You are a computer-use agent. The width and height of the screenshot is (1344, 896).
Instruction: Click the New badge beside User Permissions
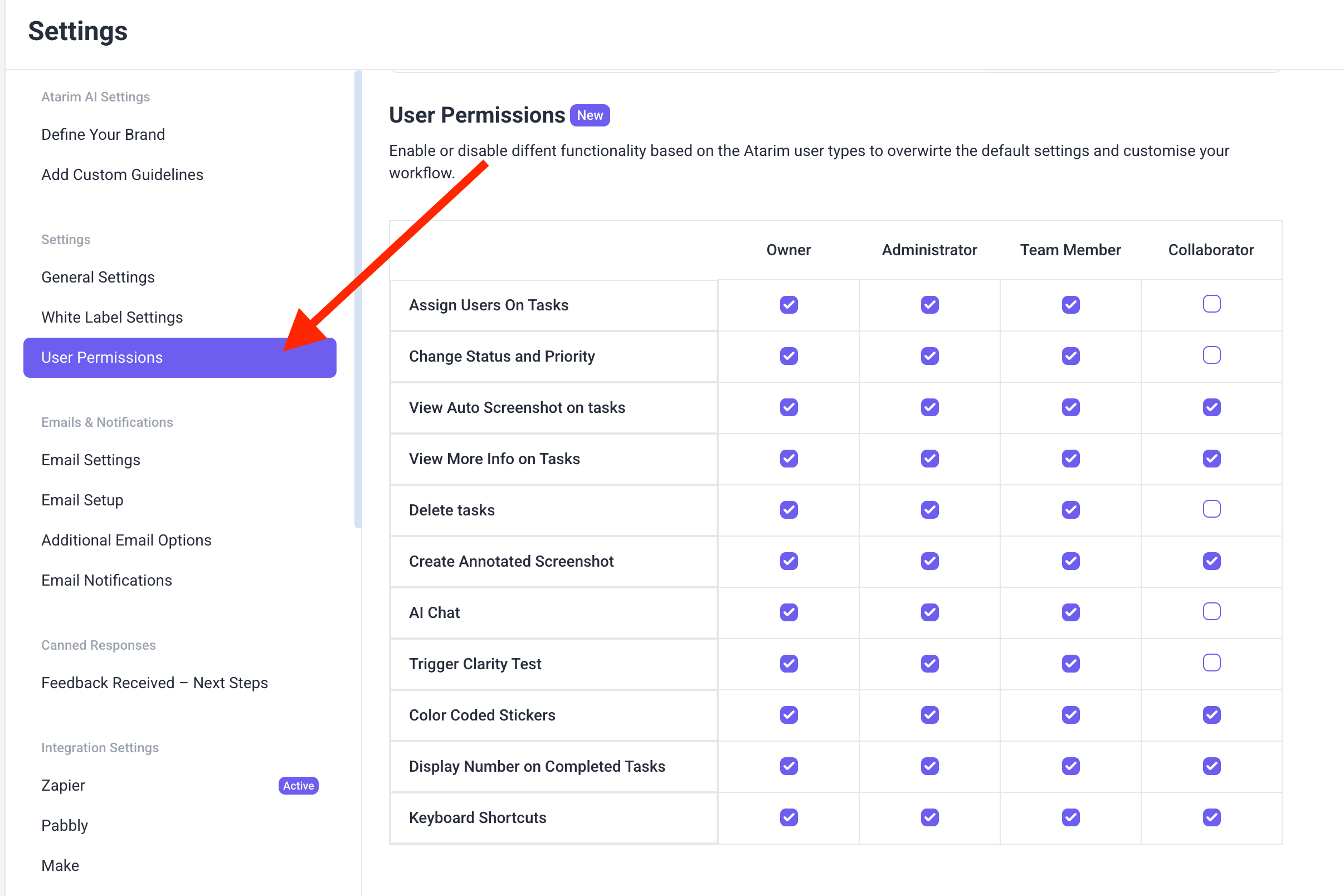590,115
